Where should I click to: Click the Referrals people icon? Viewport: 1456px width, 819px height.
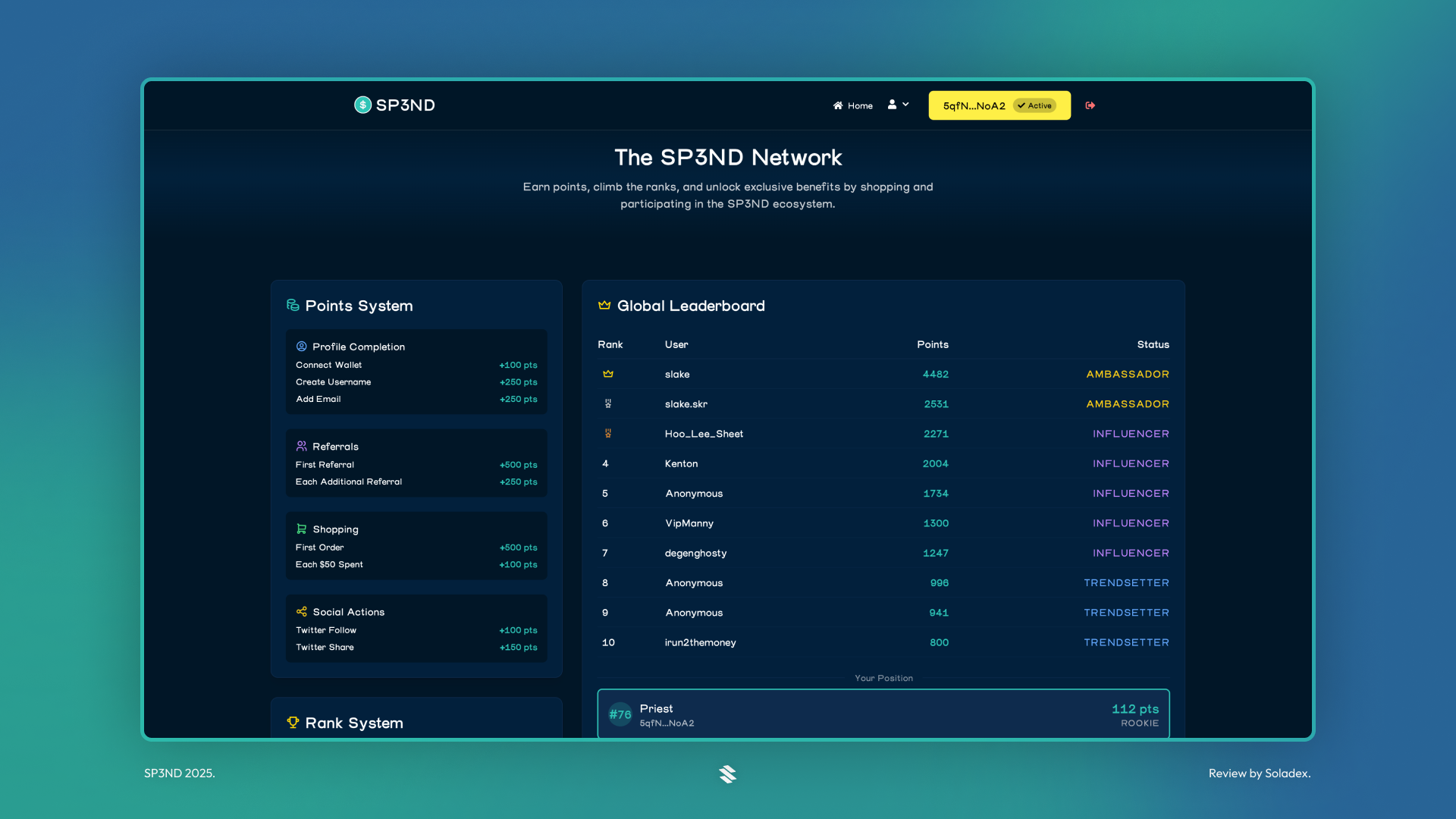(301, 446)
